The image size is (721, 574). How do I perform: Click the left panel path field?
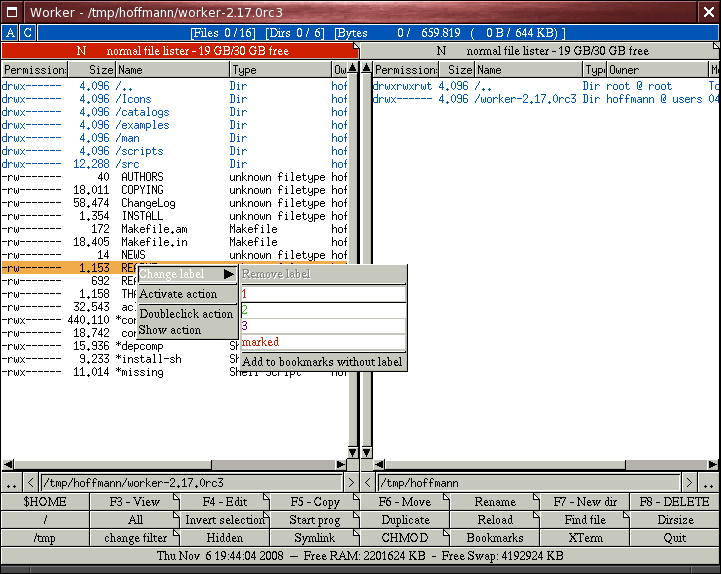[x=190, y=483]
